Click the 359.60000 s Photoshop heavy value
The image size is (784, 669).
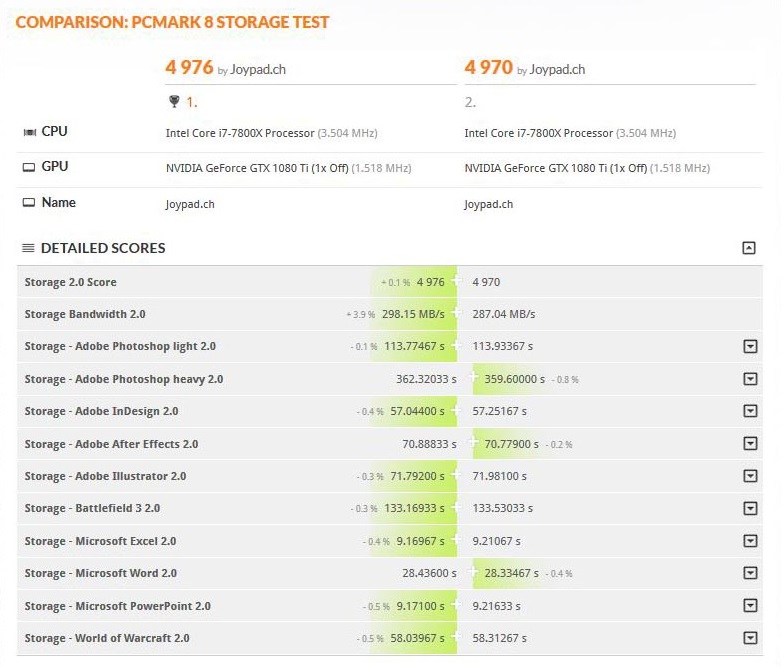coord(514,379)
